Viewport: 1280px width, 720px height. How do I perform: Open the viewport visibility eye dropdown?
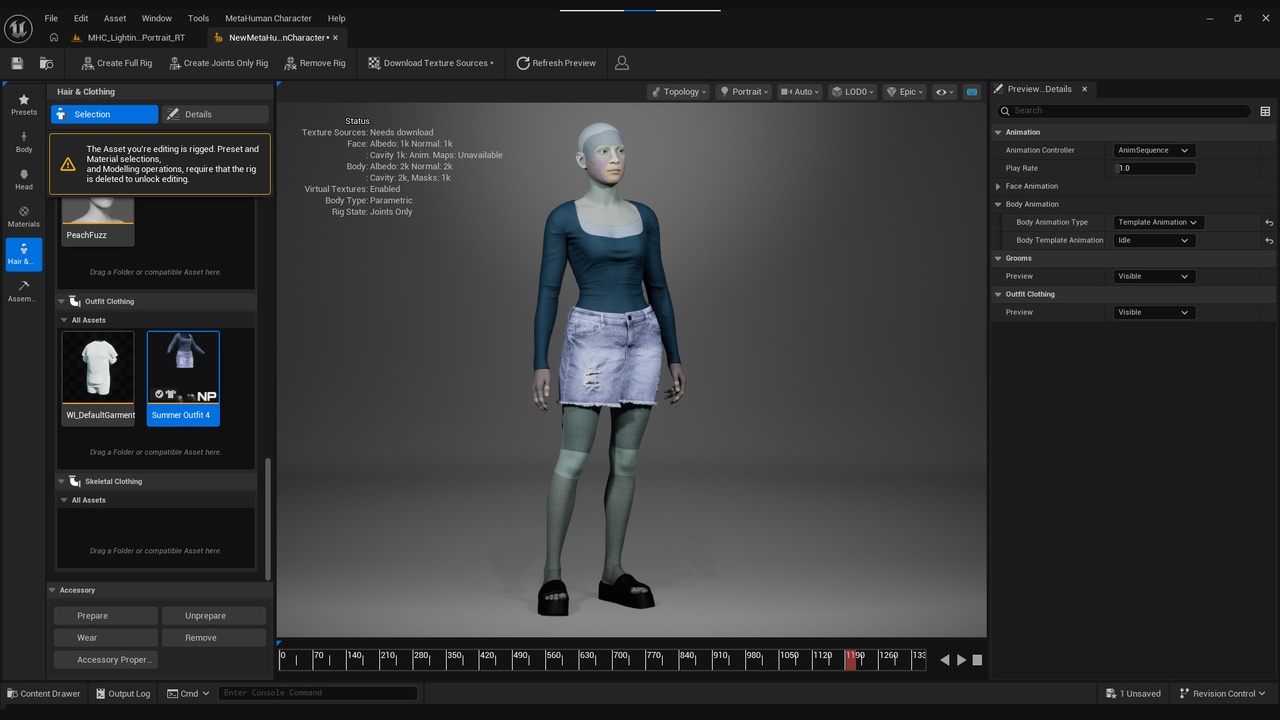pyautogui.click(x=944, y=92)
